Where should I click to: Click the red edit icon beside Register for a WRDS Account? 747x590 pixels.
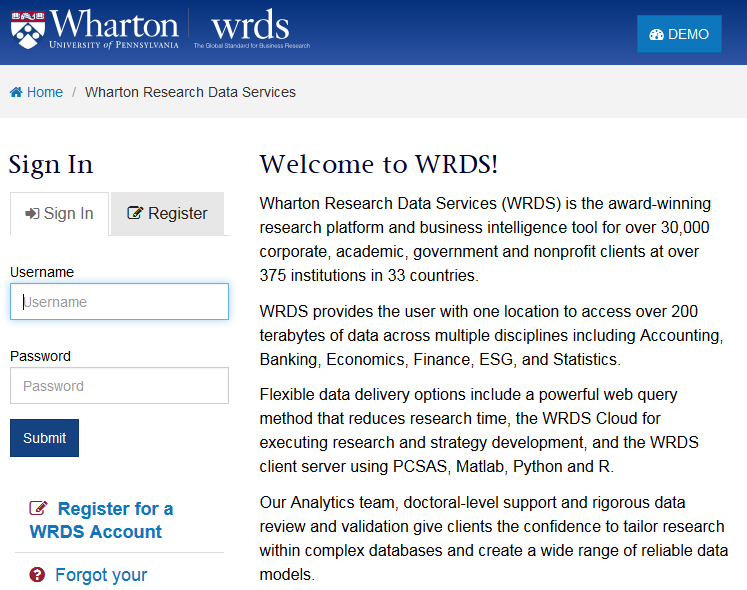point(38,508)
